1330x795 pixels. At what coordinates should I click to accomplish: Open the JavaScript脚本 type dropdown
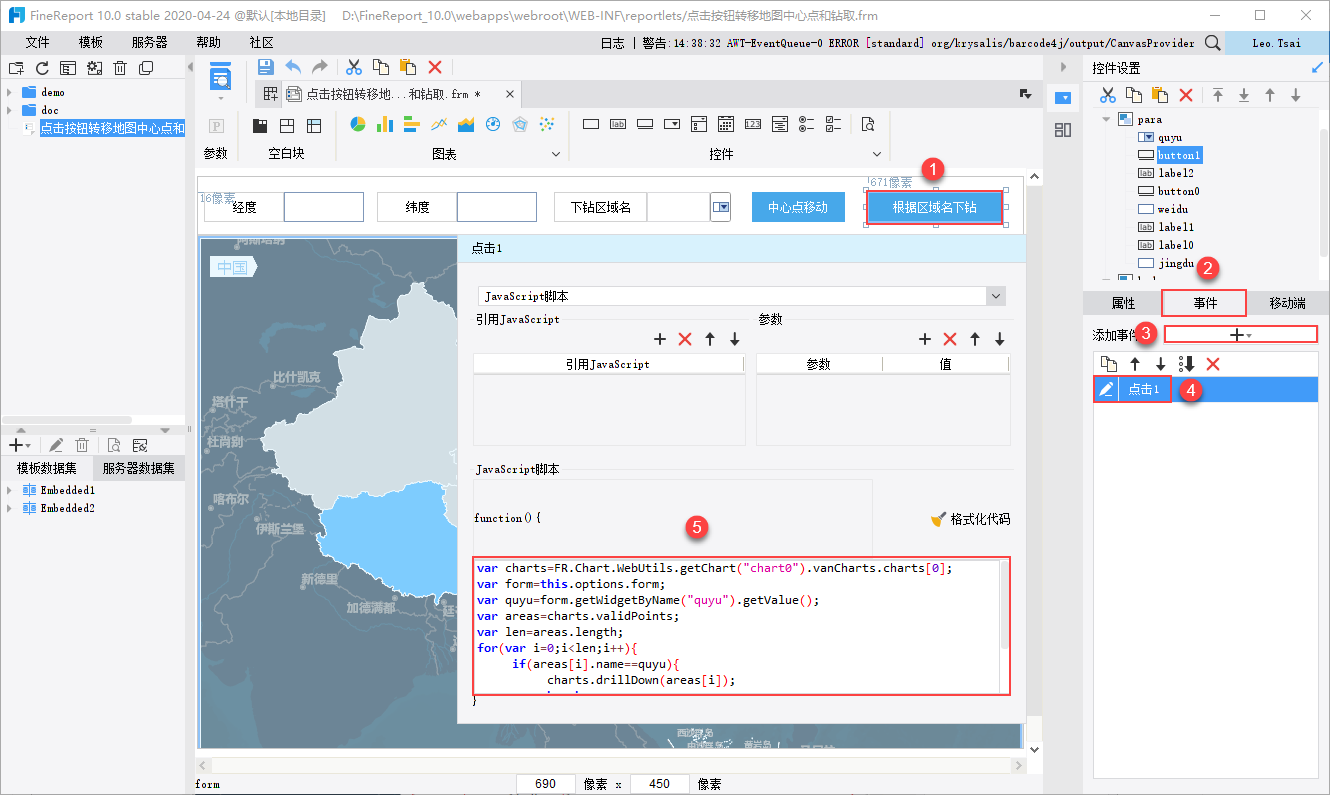994,297
